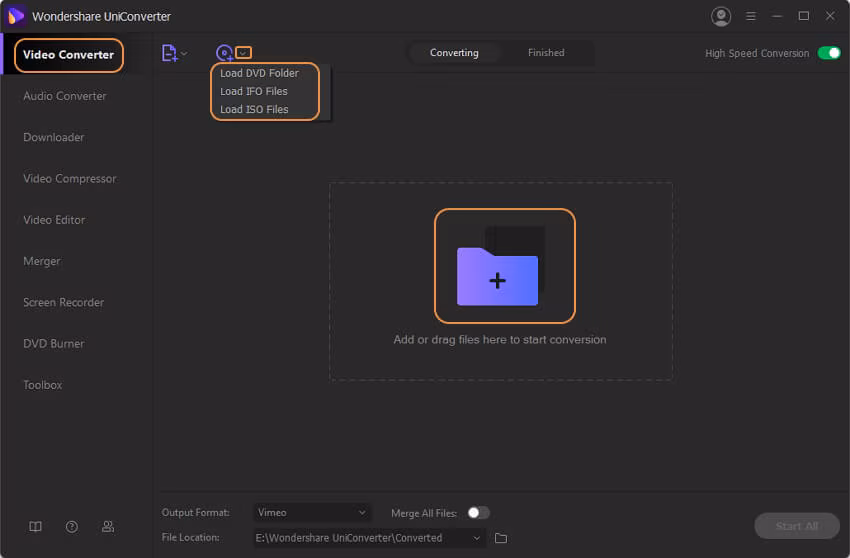The image size is (850, 558).
Task: Open the Output Format Vimeo dropdown
Action: [312, 512]
